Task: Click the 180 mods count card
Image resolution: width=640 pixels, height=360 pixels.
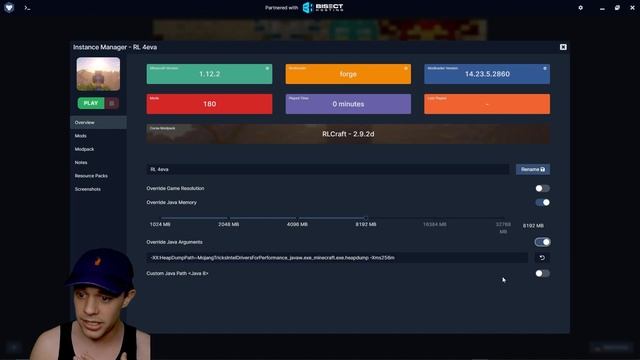Action: click(x=209, y=104)
